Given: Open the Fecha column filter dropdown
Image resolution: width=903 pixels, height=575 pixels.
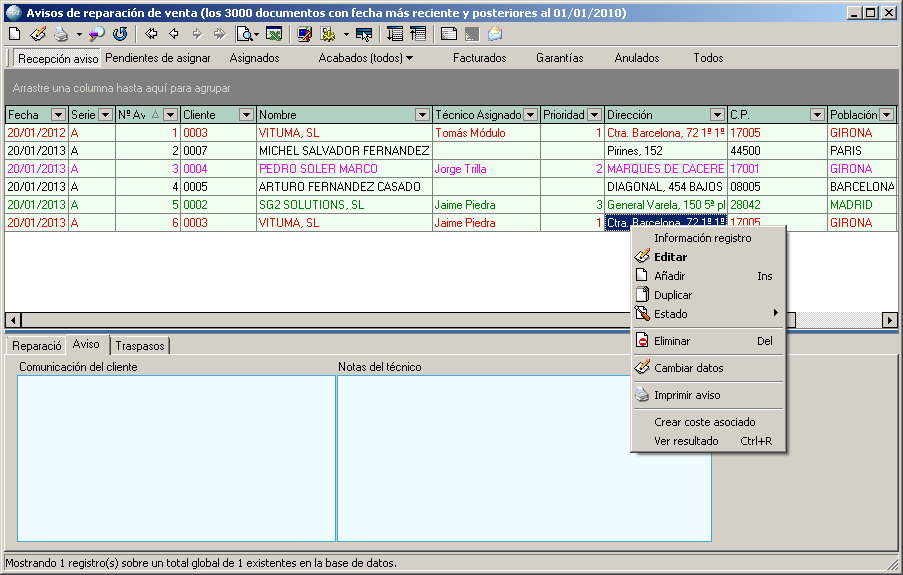Looking at the screenshot, I should pyautogui.click(x=58, y=115).
